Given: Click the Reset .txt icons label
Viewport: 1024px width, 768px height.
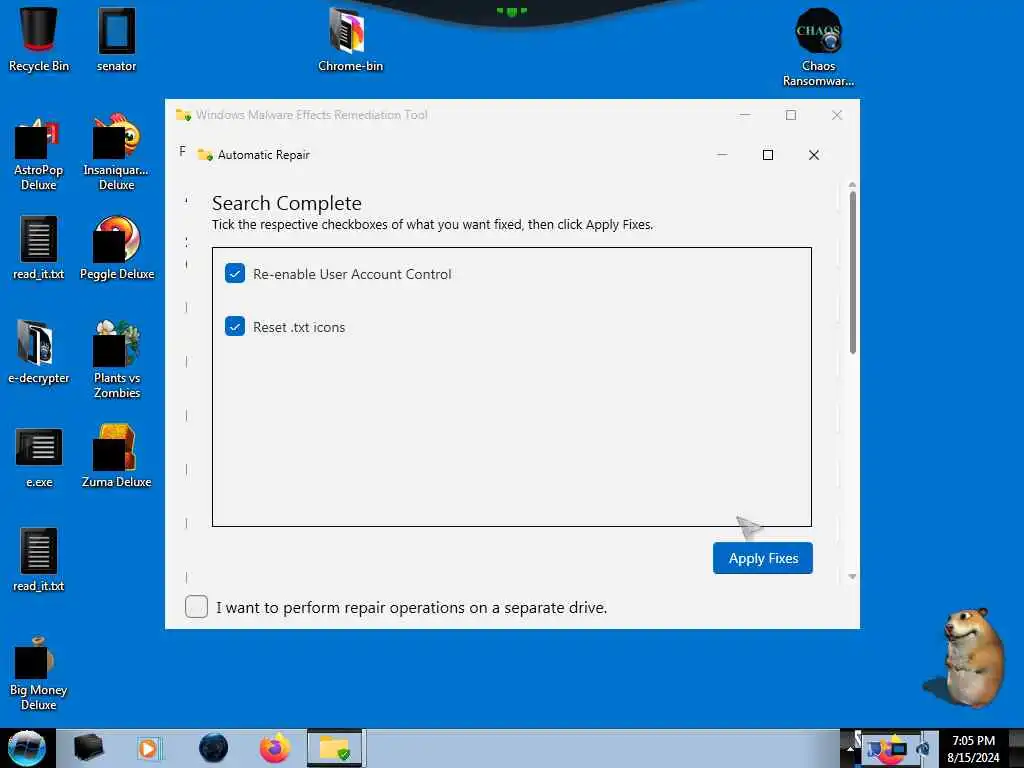Looking at the screenshot, I should click(x=299, y=327).
